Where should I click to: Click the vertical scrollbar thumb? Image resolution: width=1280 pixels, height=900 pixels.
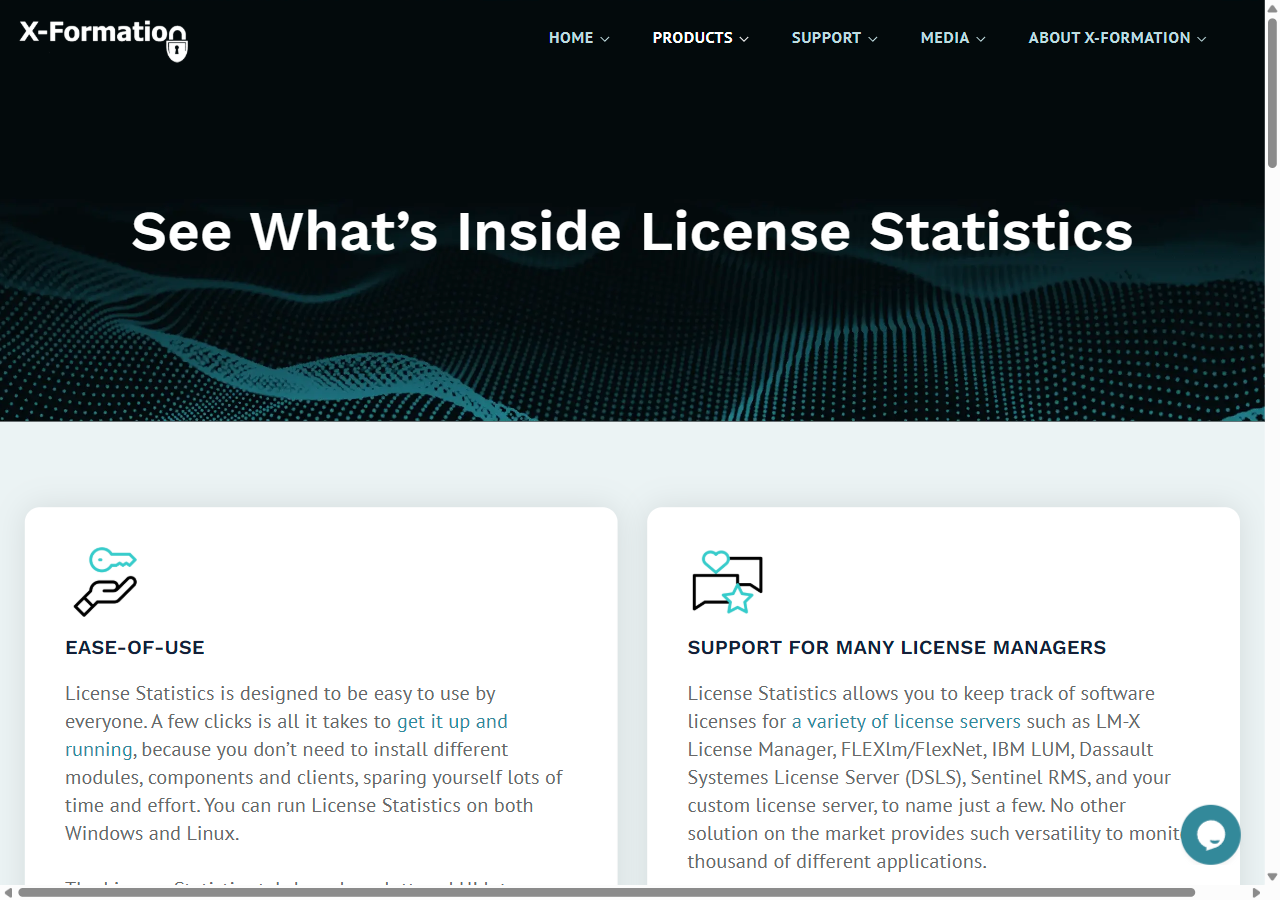click(1272, 92)
